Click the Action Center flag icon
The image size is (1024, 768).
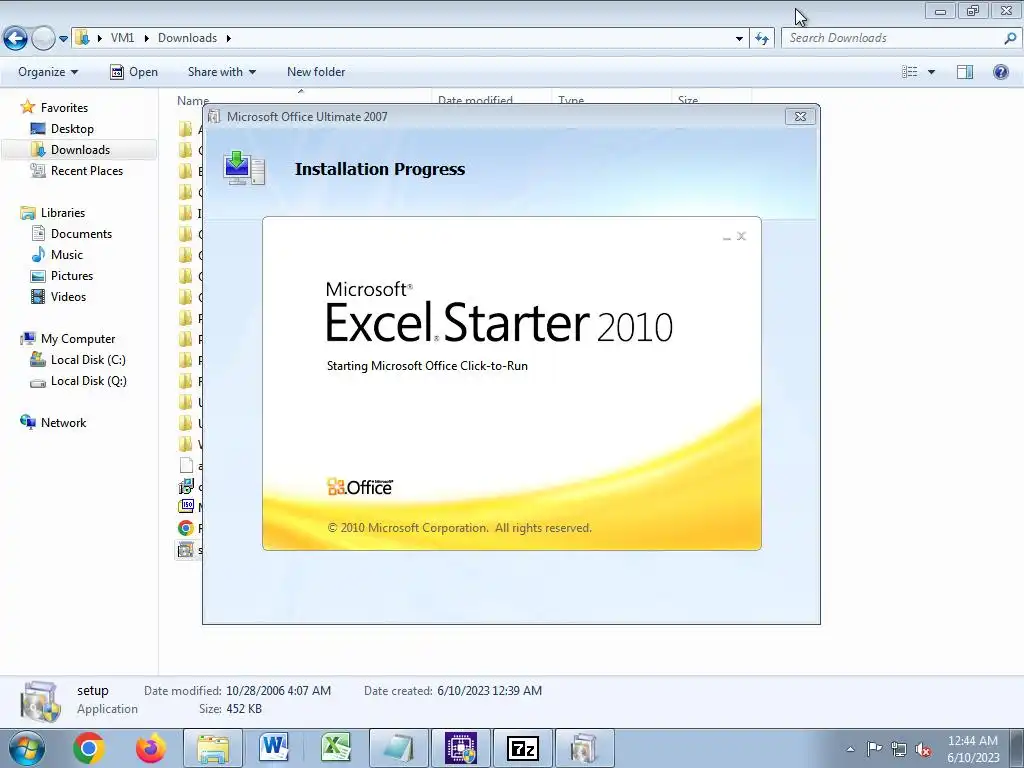click(x=874, y=748)
